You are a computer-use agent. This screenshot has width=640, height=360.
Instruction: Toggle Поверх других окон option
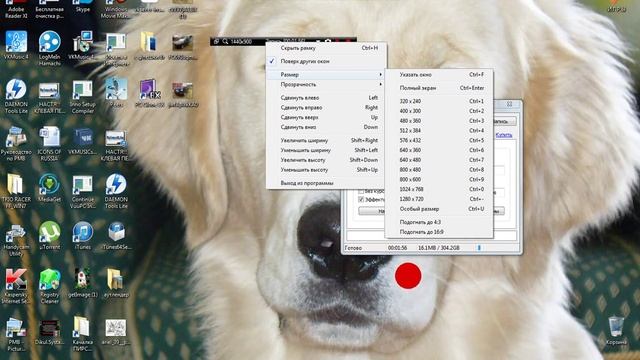click(325, 61)
